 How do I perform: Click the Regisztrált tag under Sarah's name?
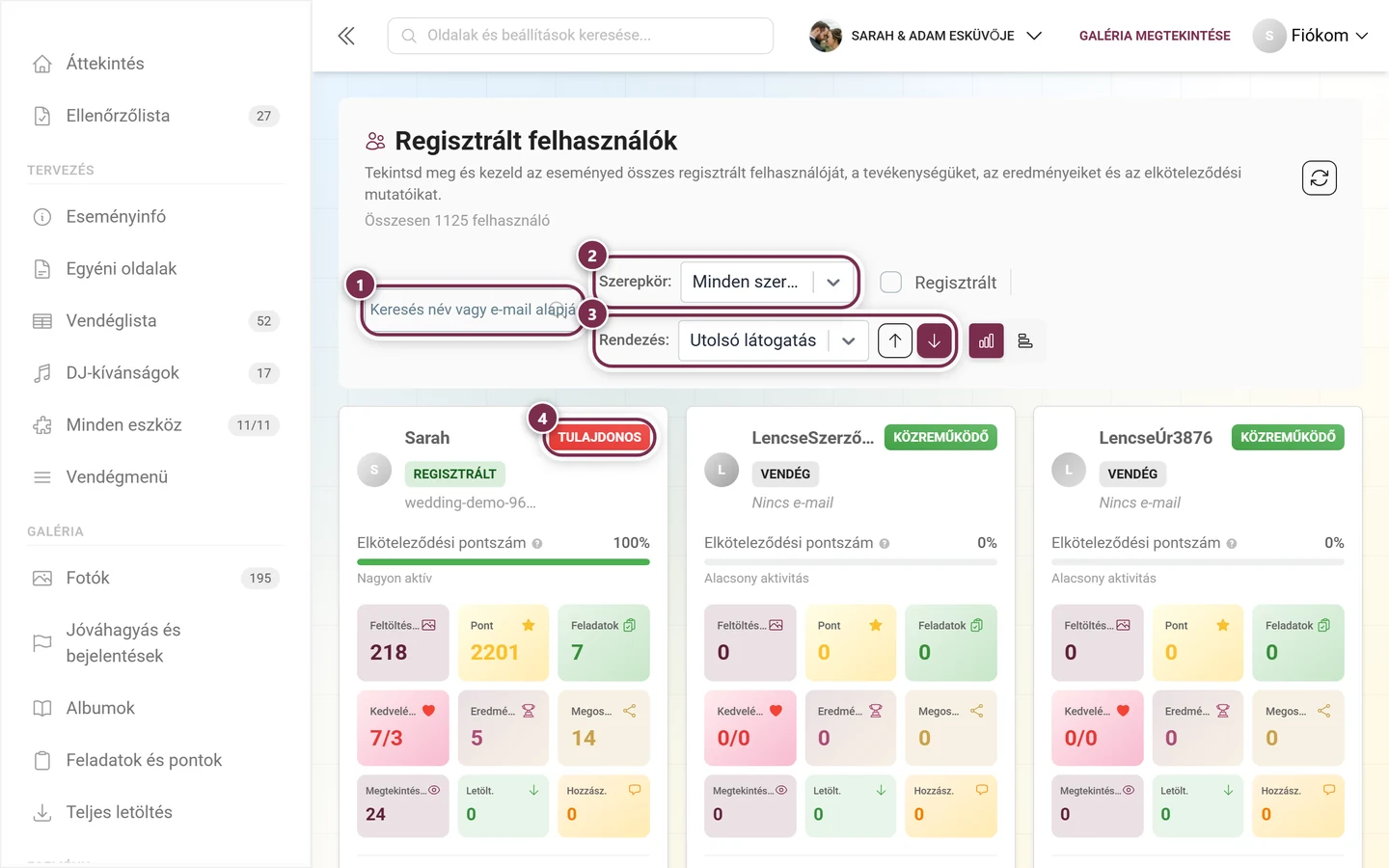(x=454, y=474)
